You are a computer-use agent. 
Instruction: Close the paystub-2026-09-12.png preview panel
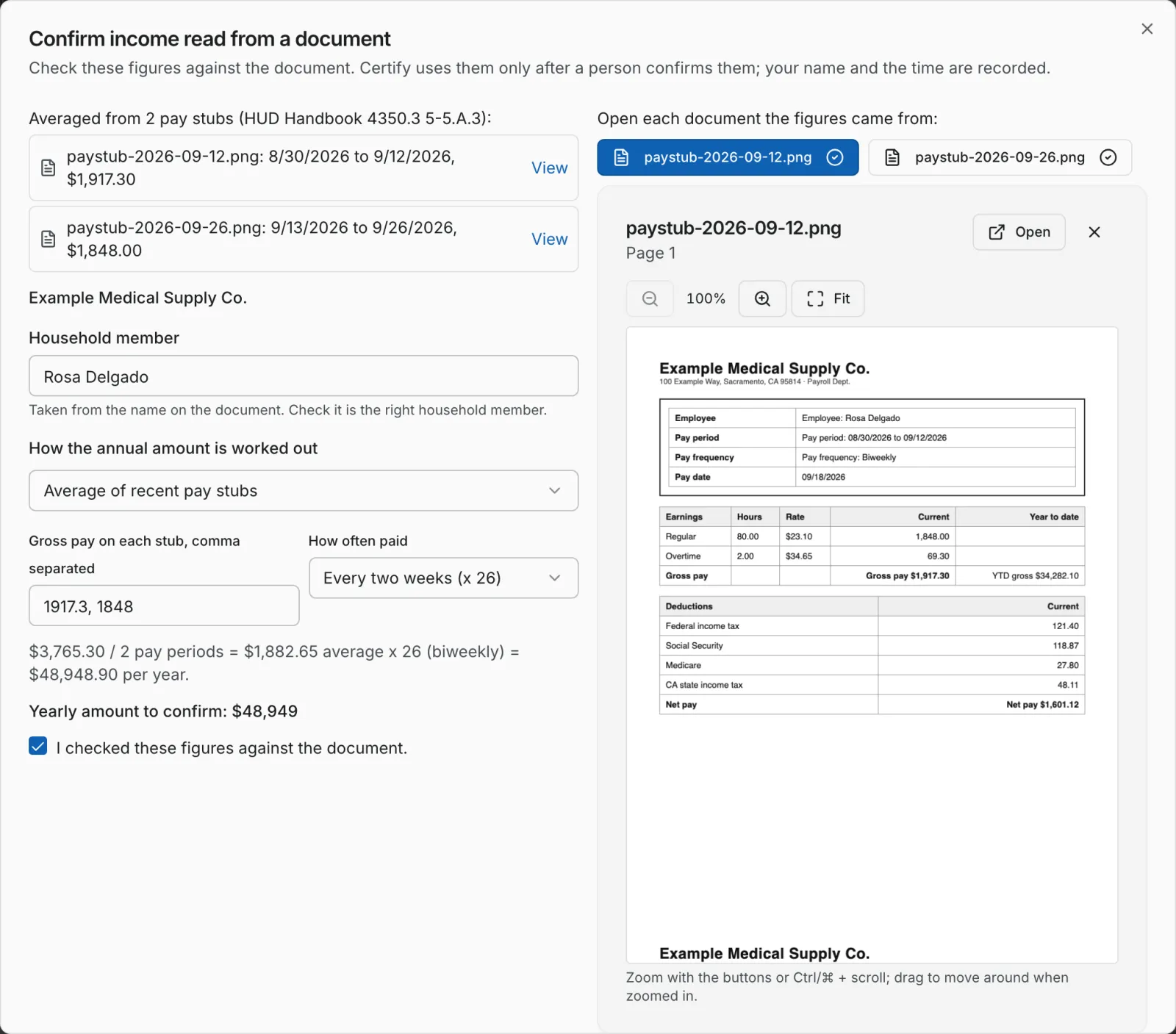[1094, 232]
